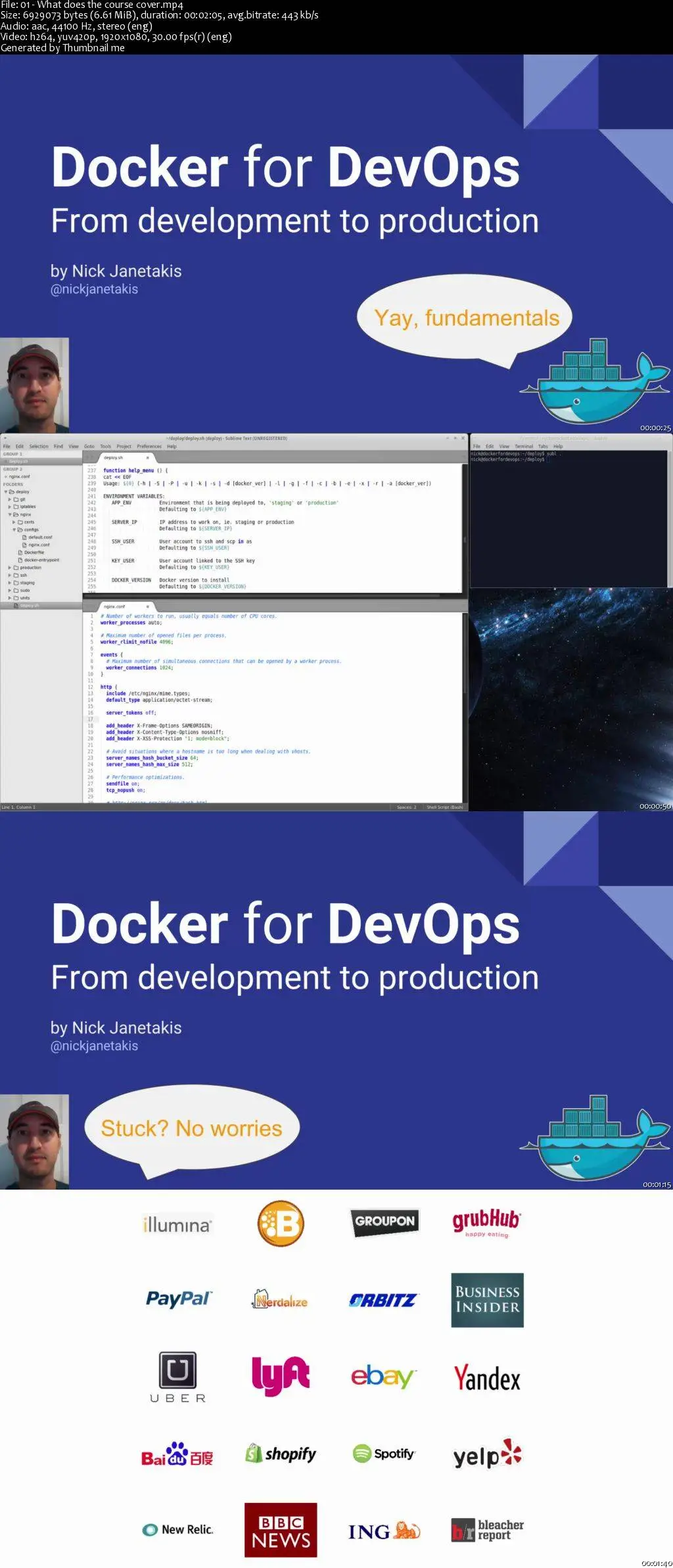Collapse the nginx folder arrow
The height and width of the screenshot is (1568, 673).
(9, 514)
